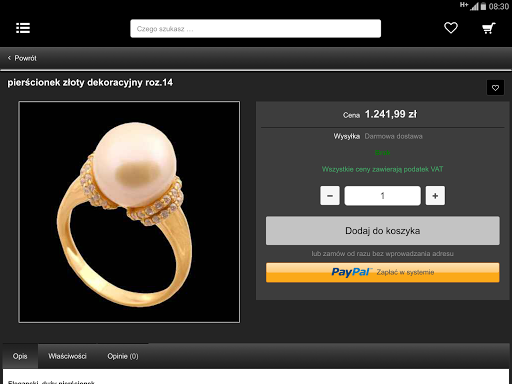Open the Opinie (0) tab
Screen dimensions: 512x384
123,356
